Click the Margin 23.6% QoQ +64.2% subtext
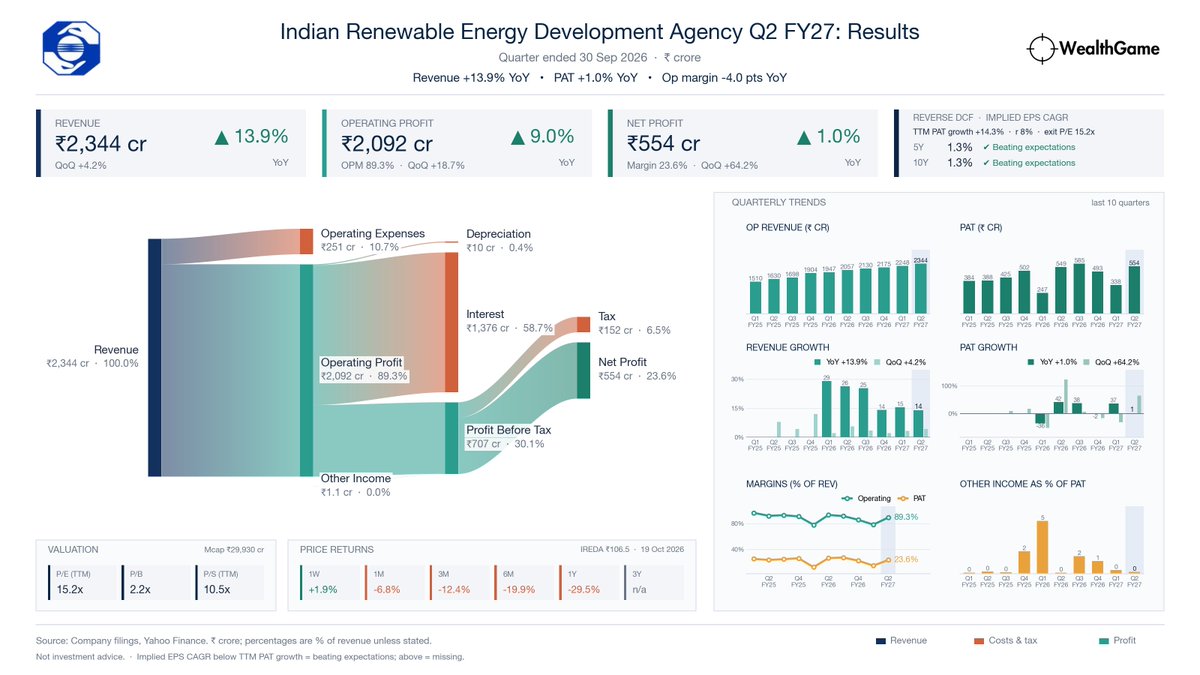 (x=692, y=166)
